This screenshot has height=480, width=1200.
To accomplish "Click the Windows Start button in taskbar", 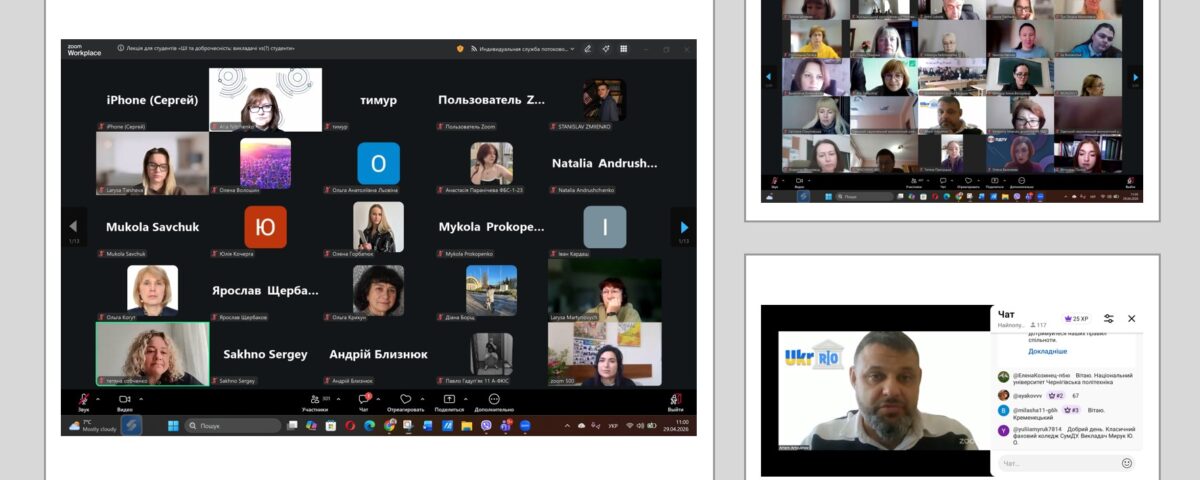I will click(x=173, y=425).
